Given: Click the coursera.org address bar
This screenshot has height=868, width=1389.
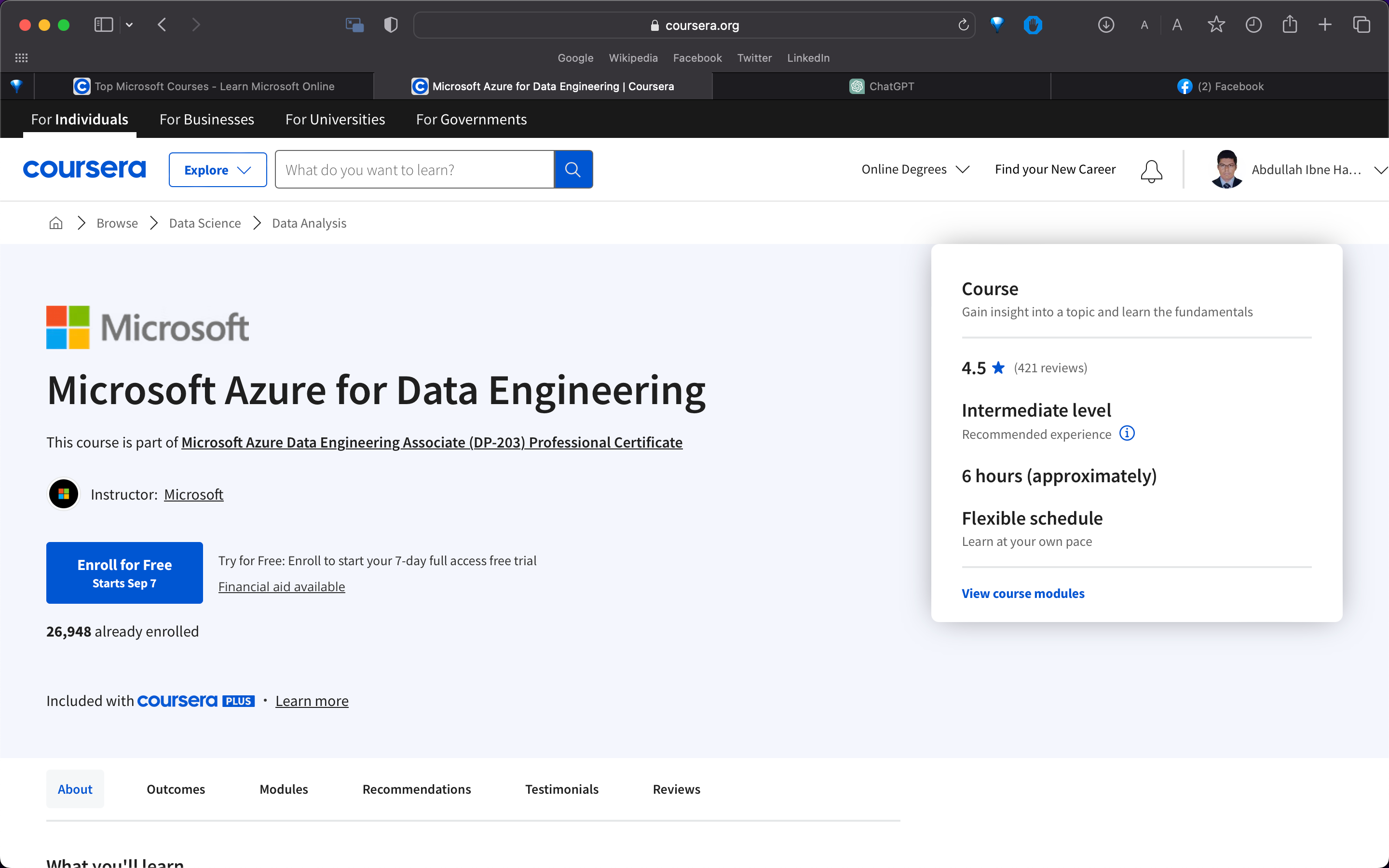Looking at the screenshot, I should coord(694,25).
